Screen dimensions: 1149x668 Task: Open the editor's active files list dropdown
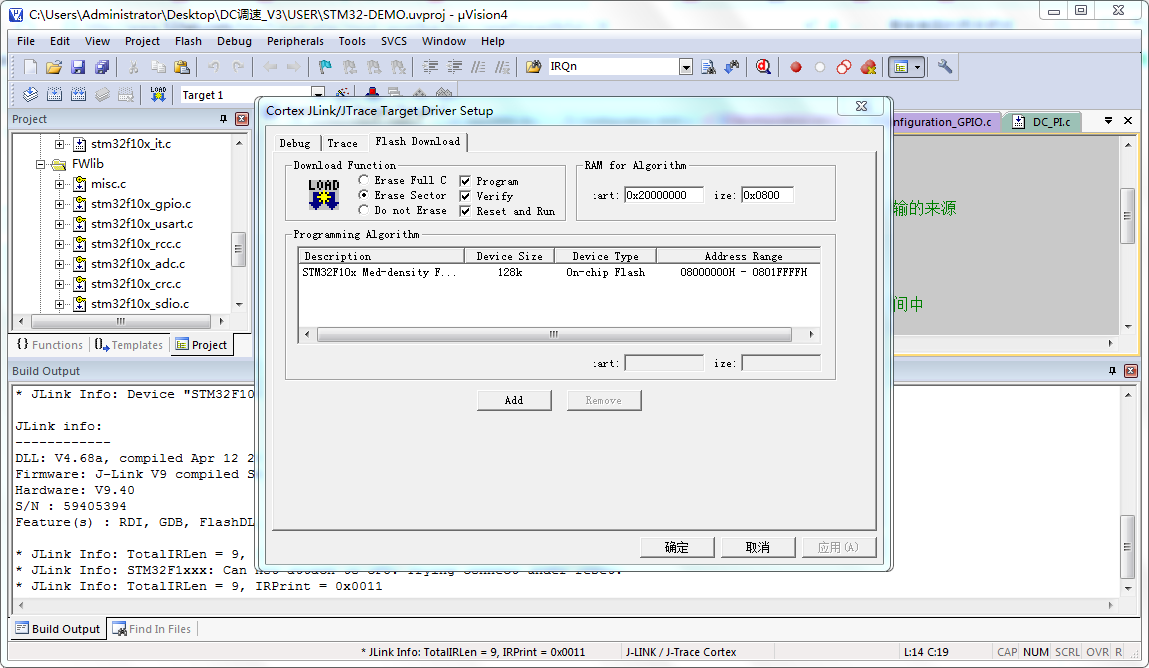[1108, 121]
